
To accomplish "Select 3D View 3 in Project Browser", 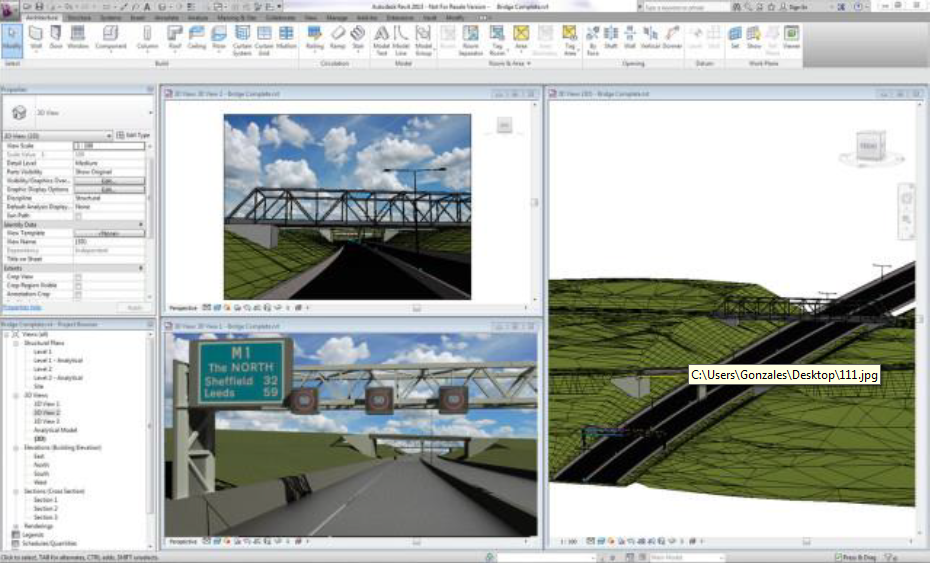I will [46, 421].
